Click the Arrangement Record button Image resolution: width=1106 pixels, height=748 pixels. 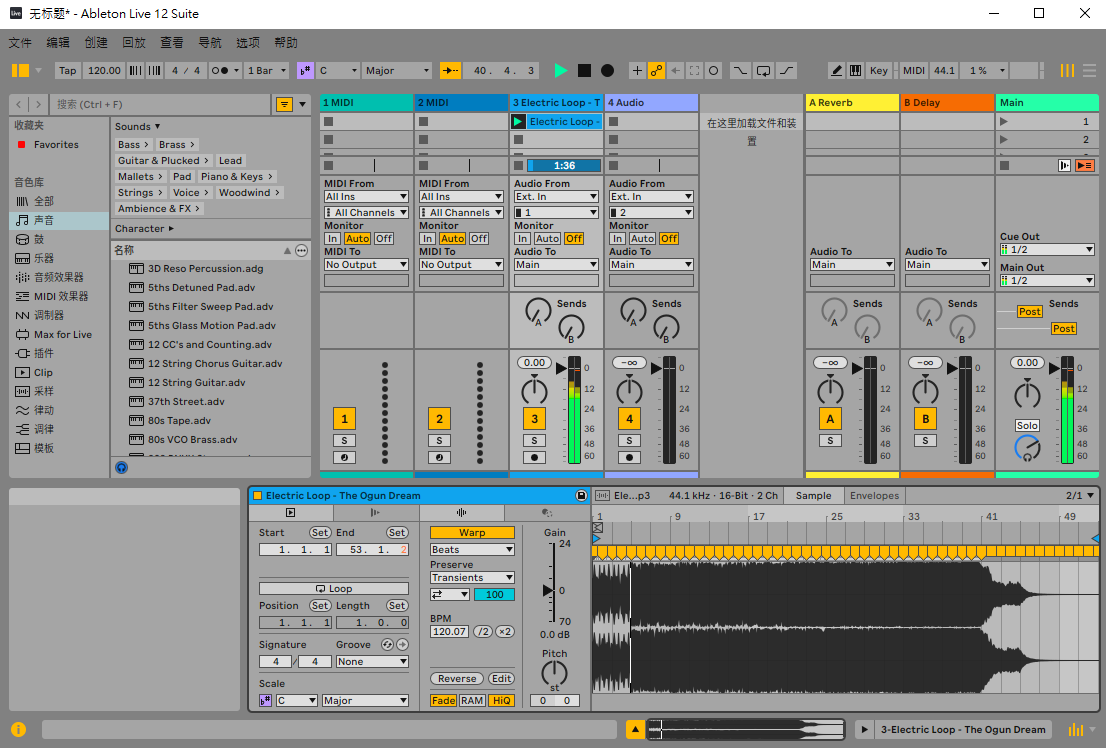(x=607, y=71)
